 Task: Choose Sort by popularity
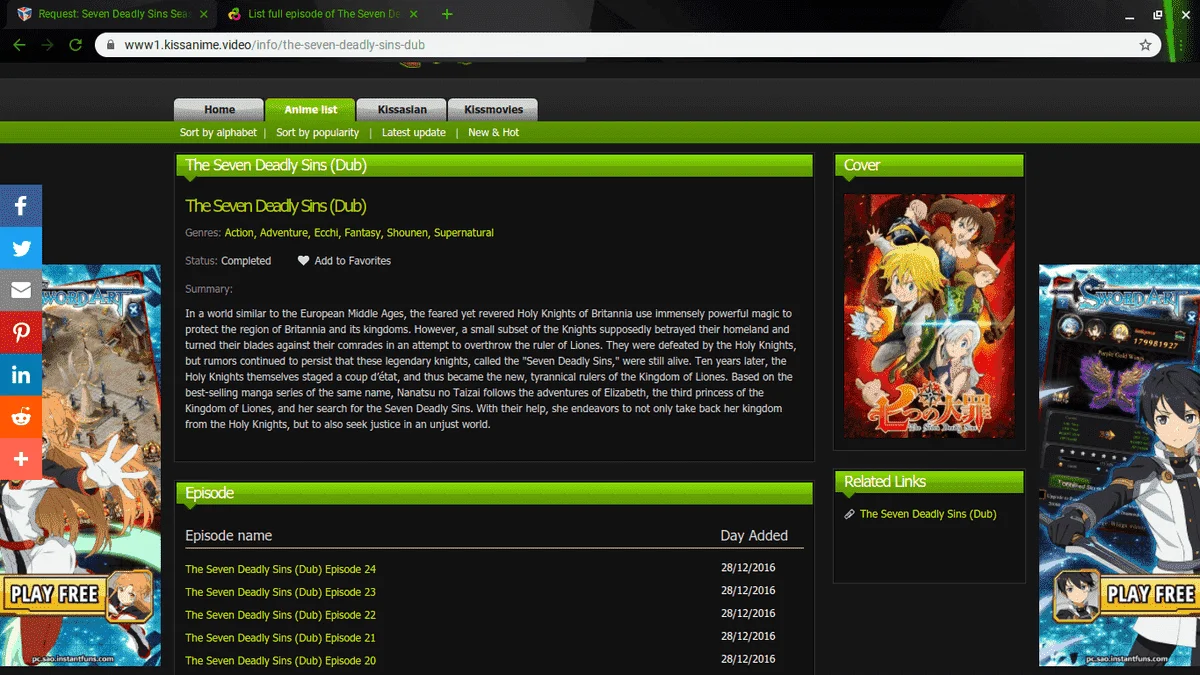(x=317, y=132)
